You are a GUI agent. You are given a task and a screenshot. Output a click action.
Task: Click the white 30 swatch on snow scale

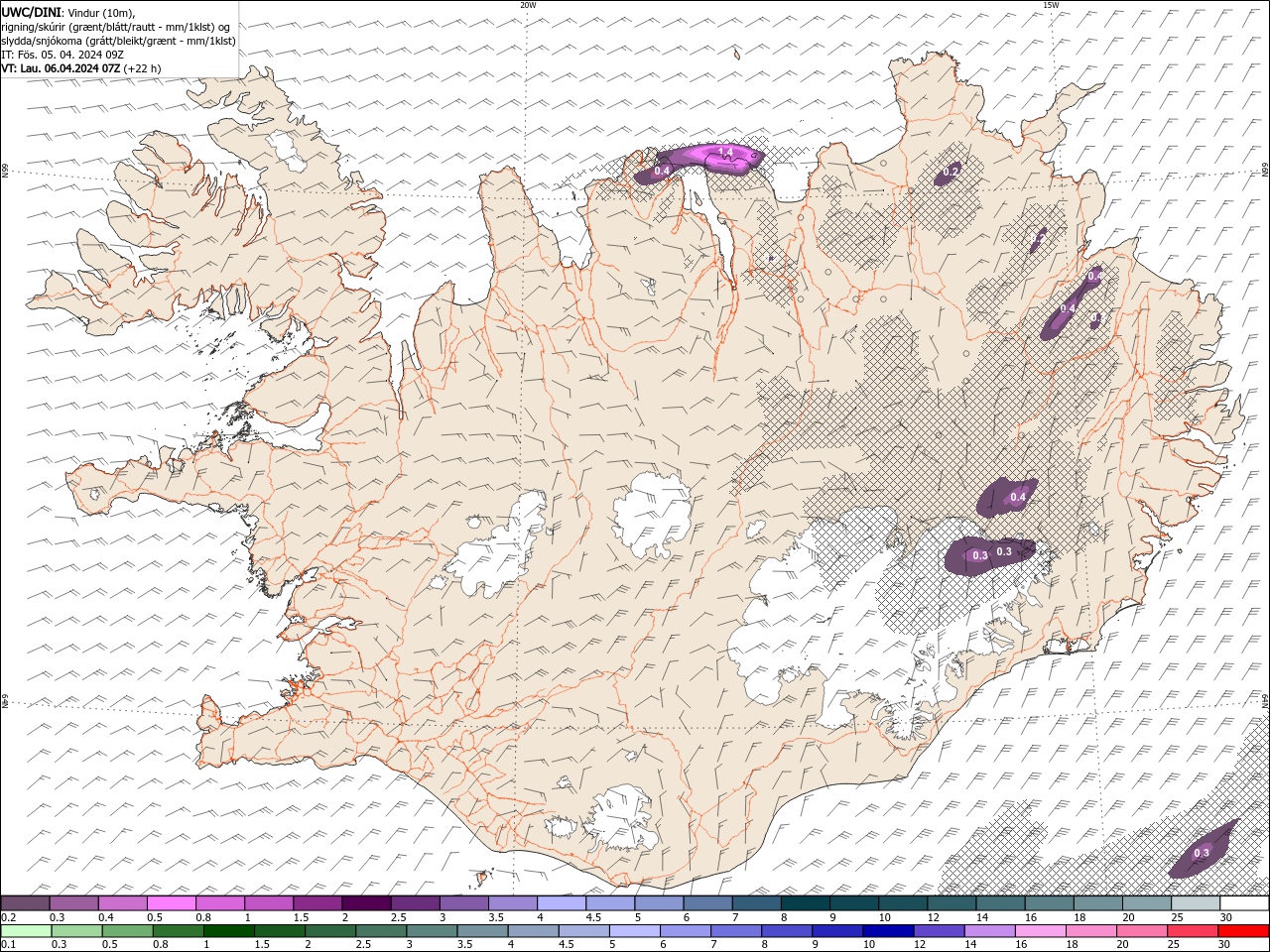(1244, 903)
